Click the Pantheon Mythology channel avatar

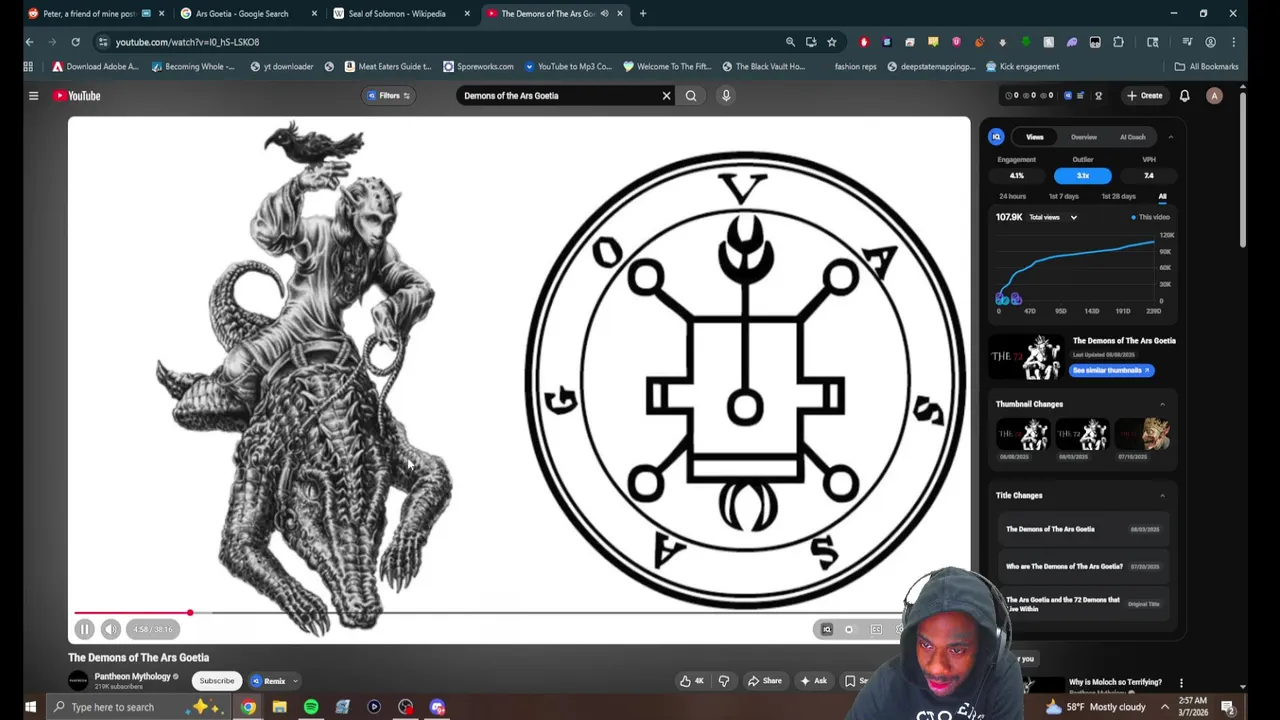click(x=78, y=681)
